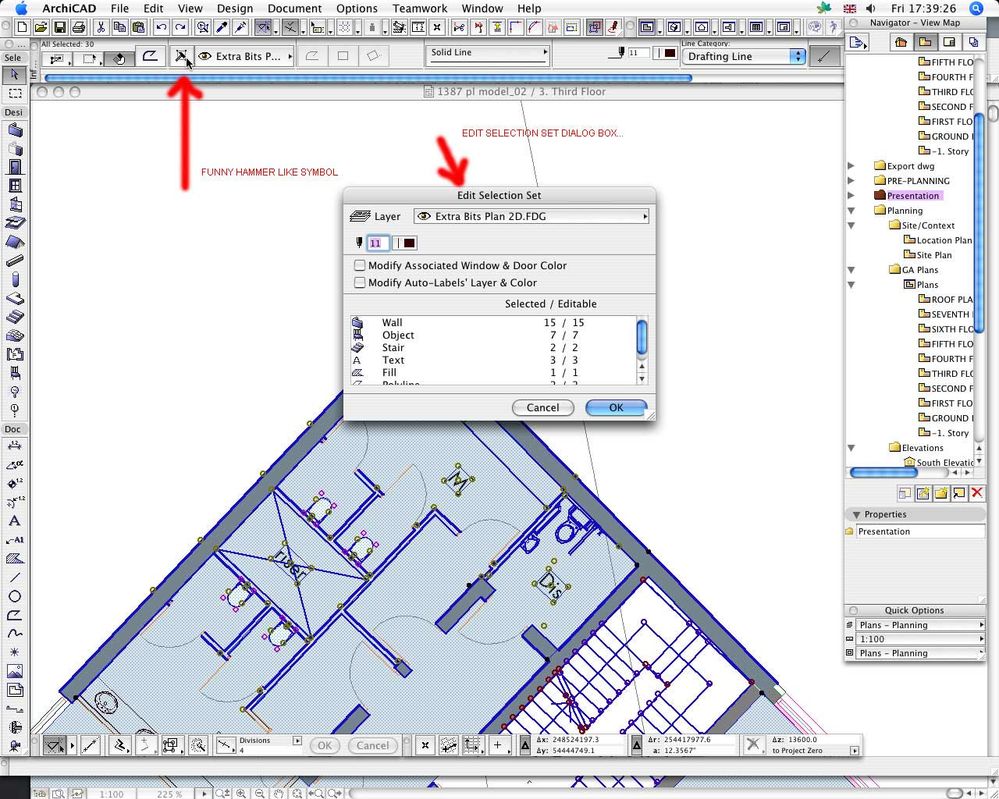This screenshot has height=799, width=999.
Task: Click the New document icon in toolbar
Action: click(x=22, y=27)
